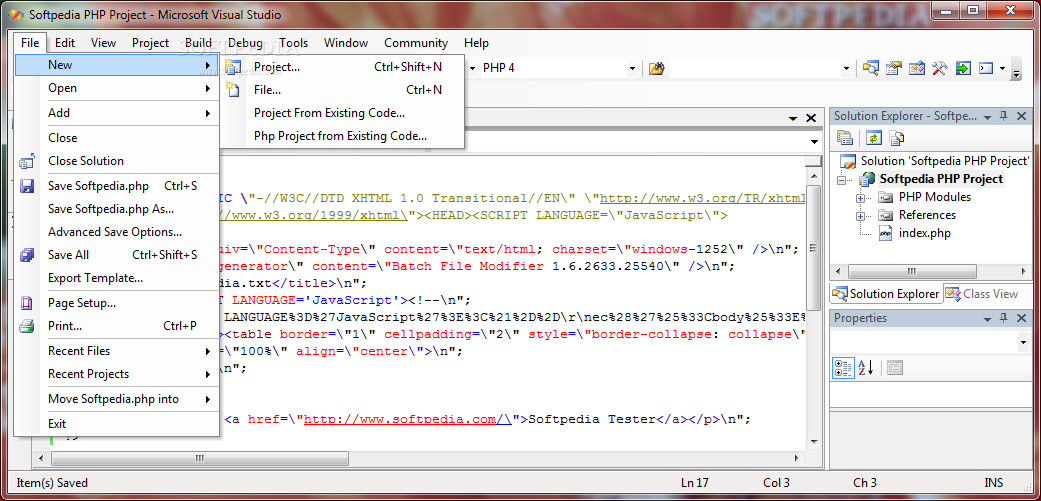This screenshot has width=1041, height=501.
Task: Open the editor members navigation dropdown
Action: pyautogui.click(x=815, y=141)
